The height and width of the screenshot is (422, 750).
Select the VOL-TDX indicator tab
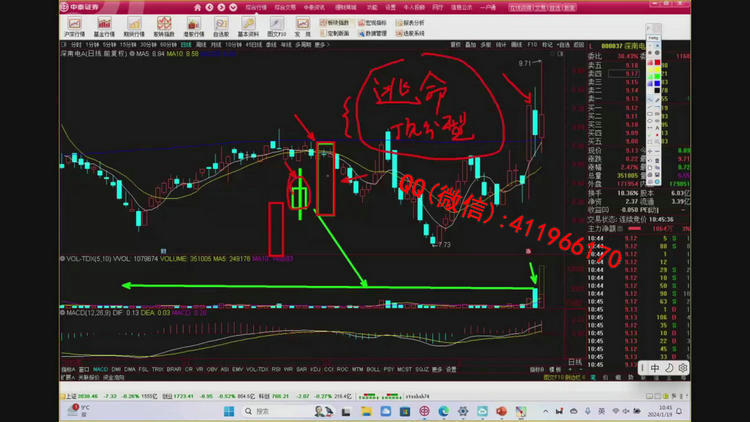[x=257, y=369]
